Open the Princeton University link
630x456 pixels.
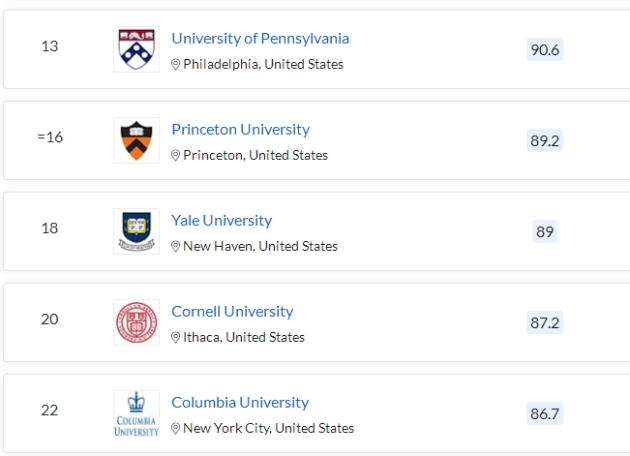pyautogui.click(x=240, y=129)
